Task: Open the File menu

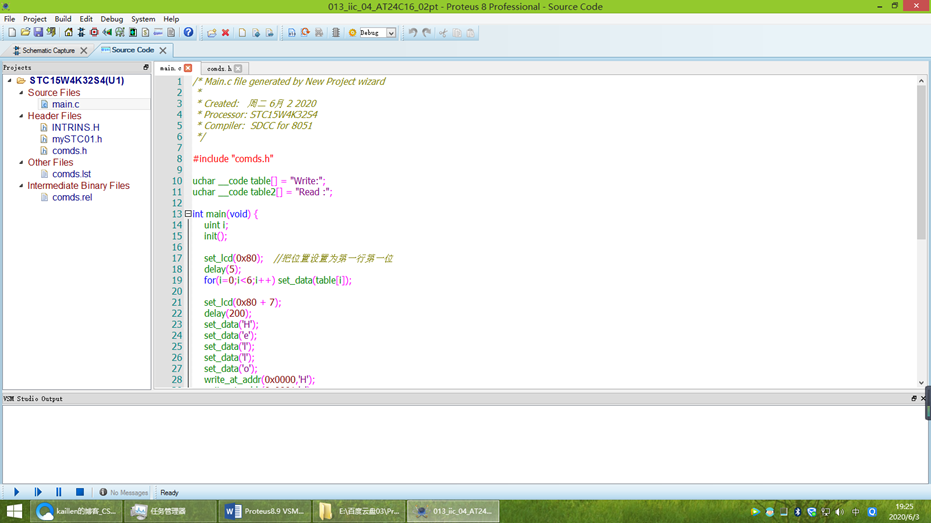Action: click(x=10, y=19)
